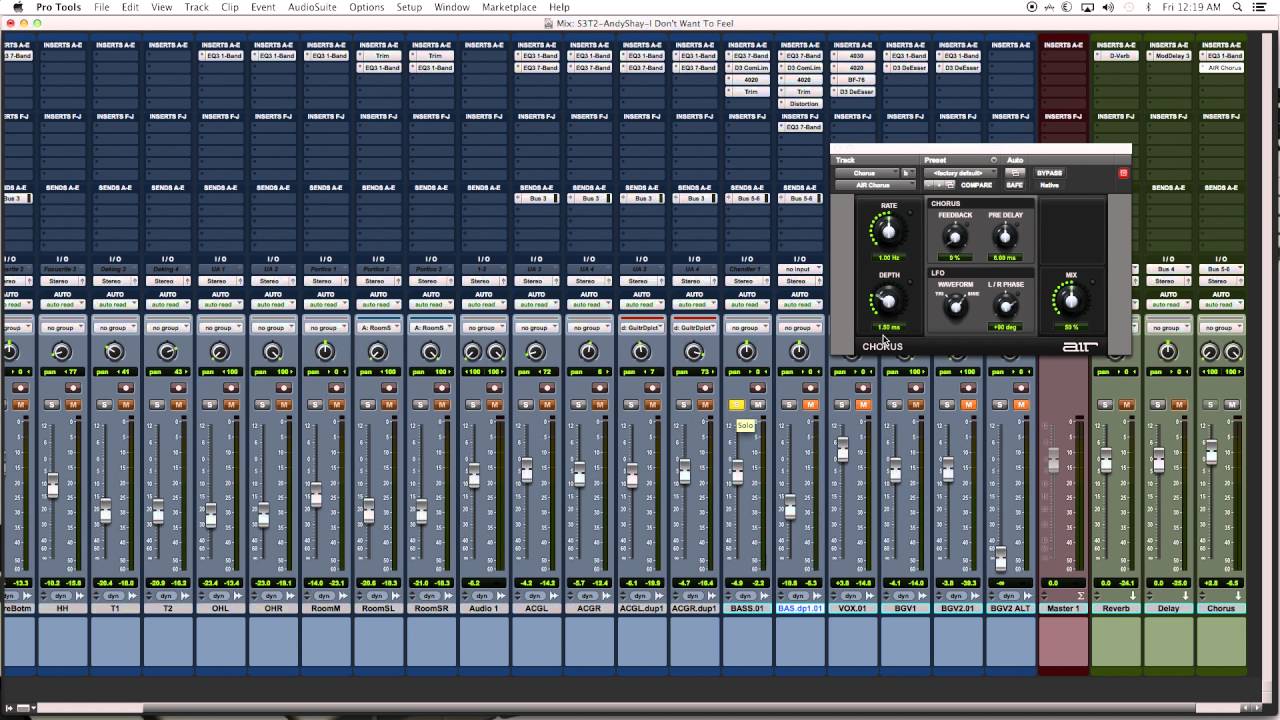This screenshot has width=1280, height=720.
Task: Open the AIR Chorus plugin selector dropdown
Action: (875, 185)
